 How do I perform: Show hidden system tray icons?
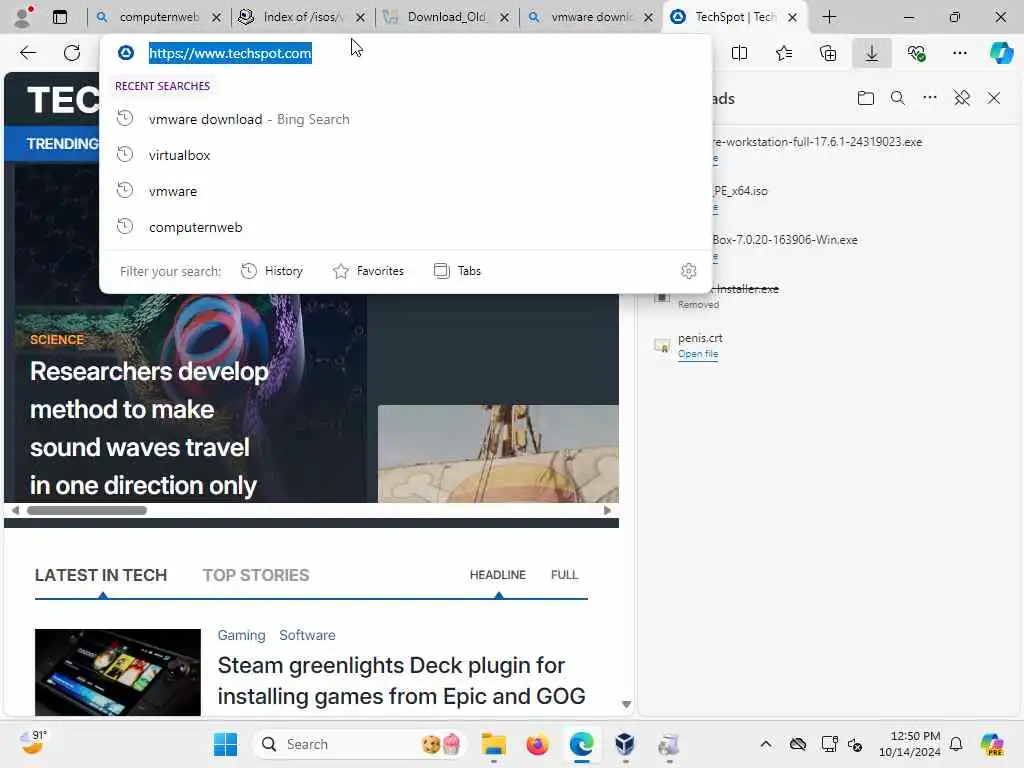pyautogui.click(x=766, y=744)
